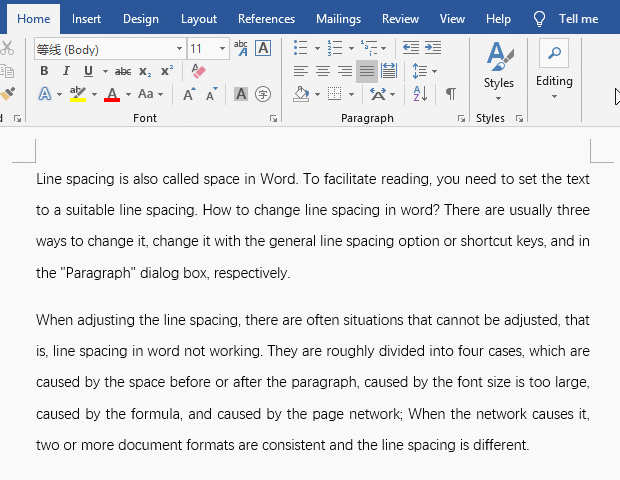Open bullet library dropdown arrow
This screenshot has height=480, width=620.
click(317, 49)
